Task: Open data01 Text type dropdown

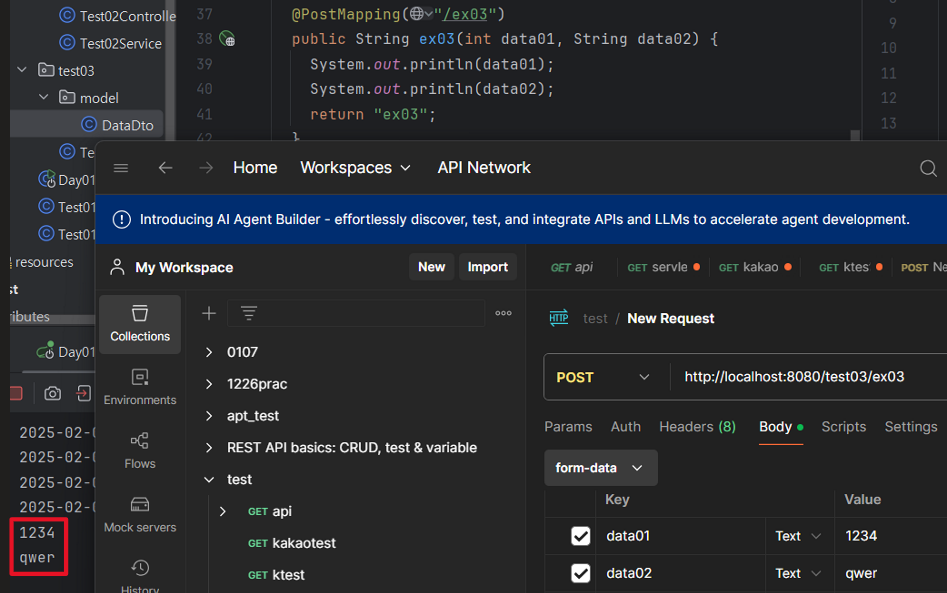Action: tap(798, 536)
